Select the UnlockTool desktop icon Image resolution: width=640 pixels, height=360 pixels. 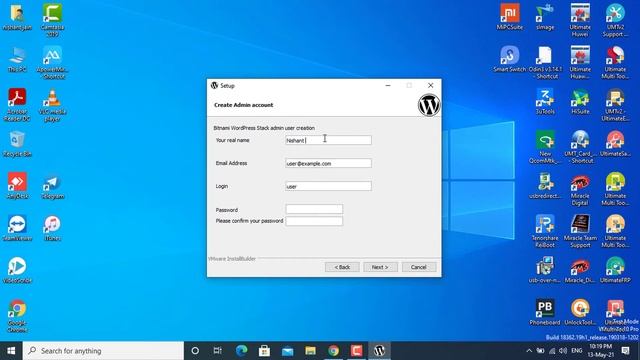click(x=580, y=313)
